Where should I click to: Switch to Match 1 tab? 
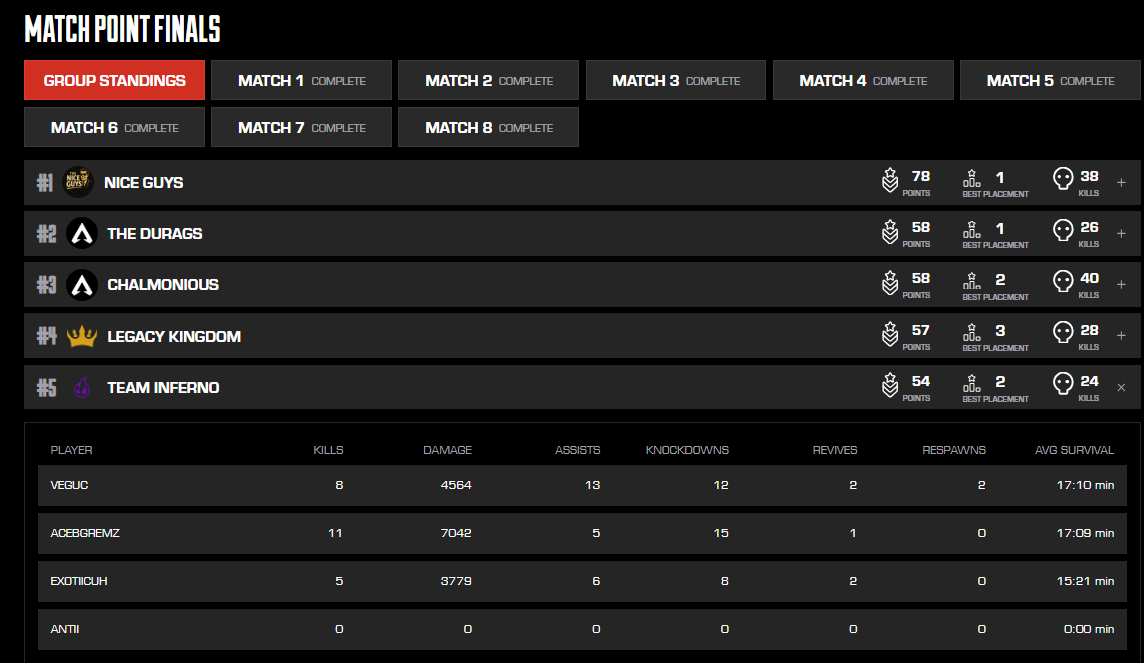(x=301, y=80)
